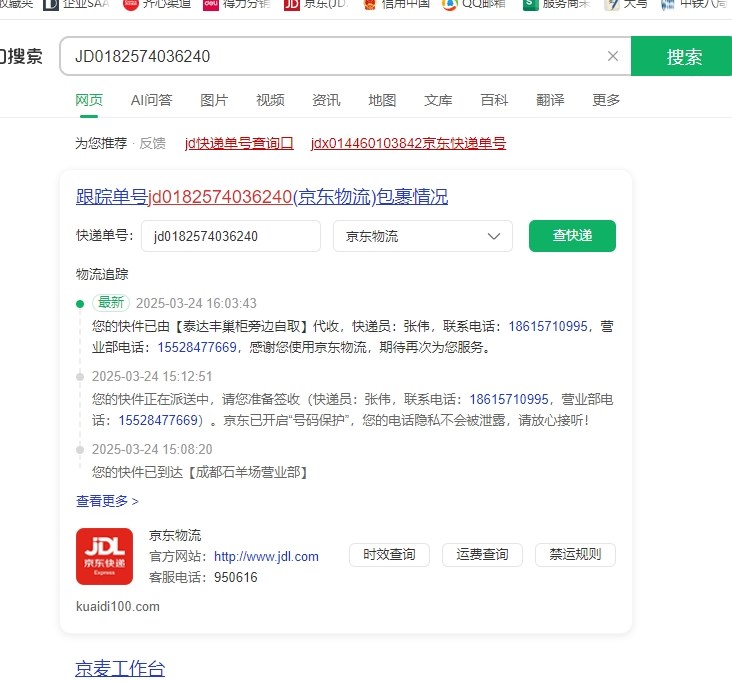Click the 快递单号 tracking number field
732x682 pixels.
pyautogui.click(x=231, y=236)
